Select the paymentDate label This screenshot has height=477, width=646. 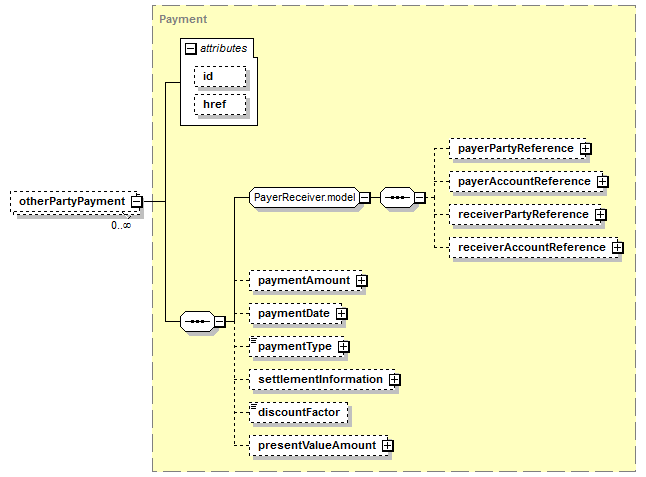pyautogui.click(x=294, y=313)
